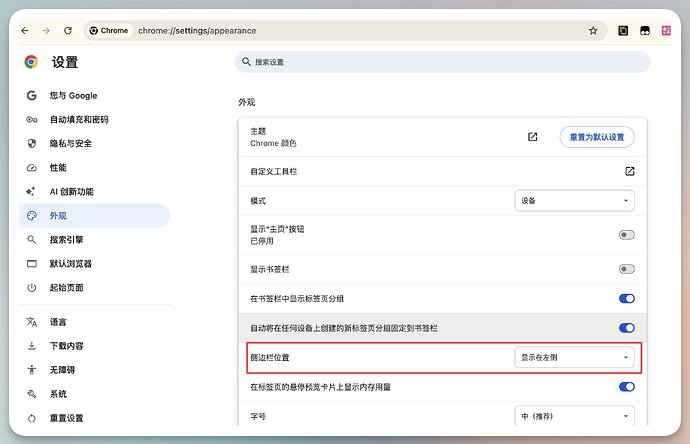690x444 pixels.
Task: Click the magnifier icon for 搜索引擎
Action: click(32, 240)
